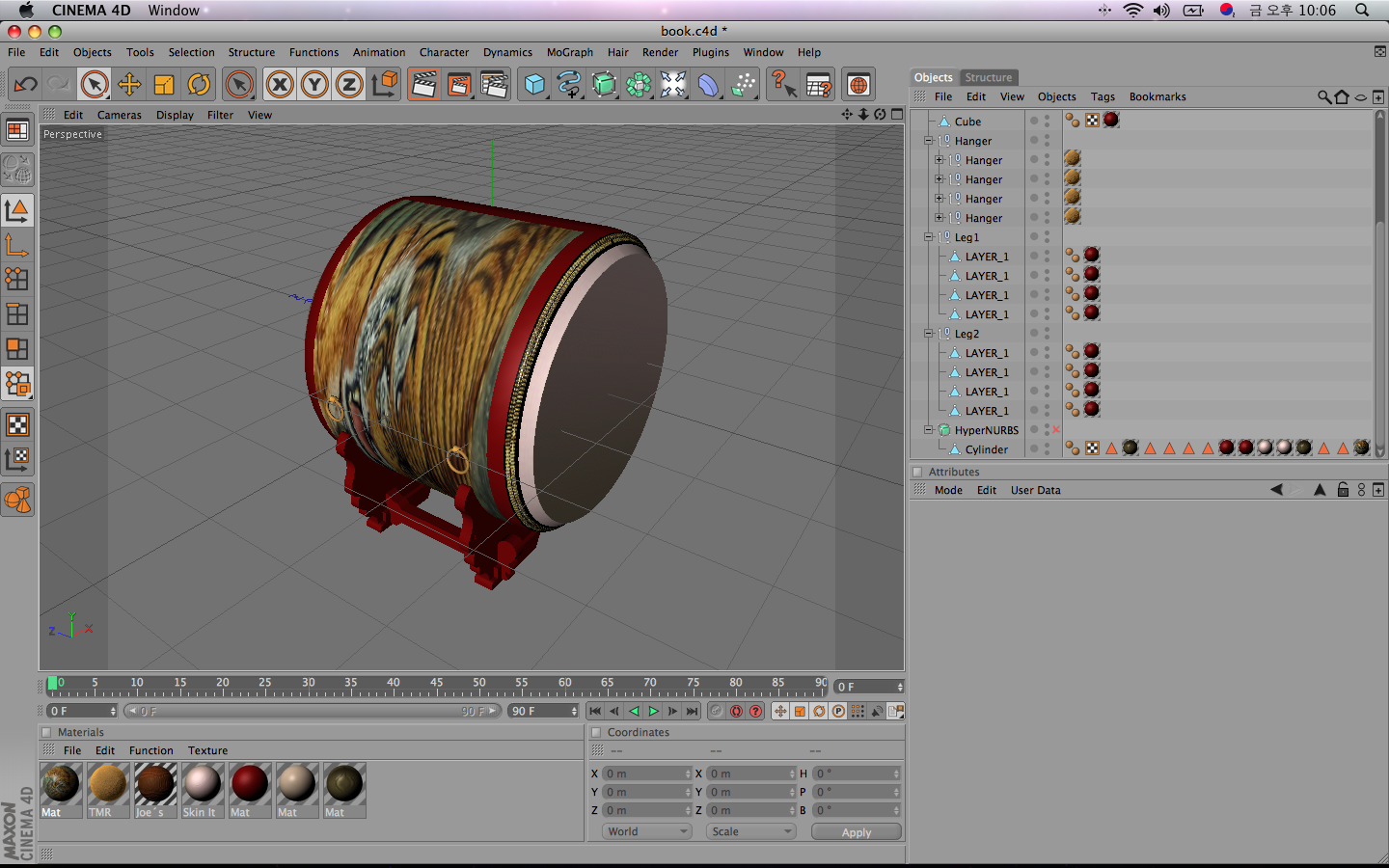Add a Cube primitive object

534,85
